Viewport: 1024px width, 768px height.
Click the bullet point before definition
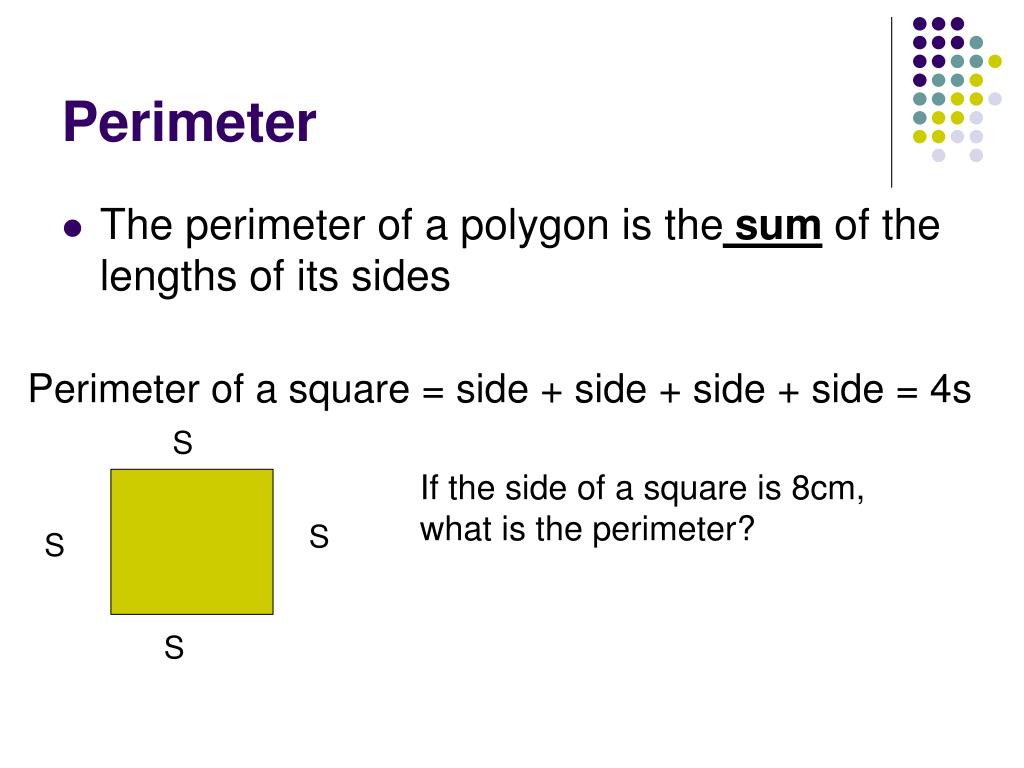[x=73, y=229]
